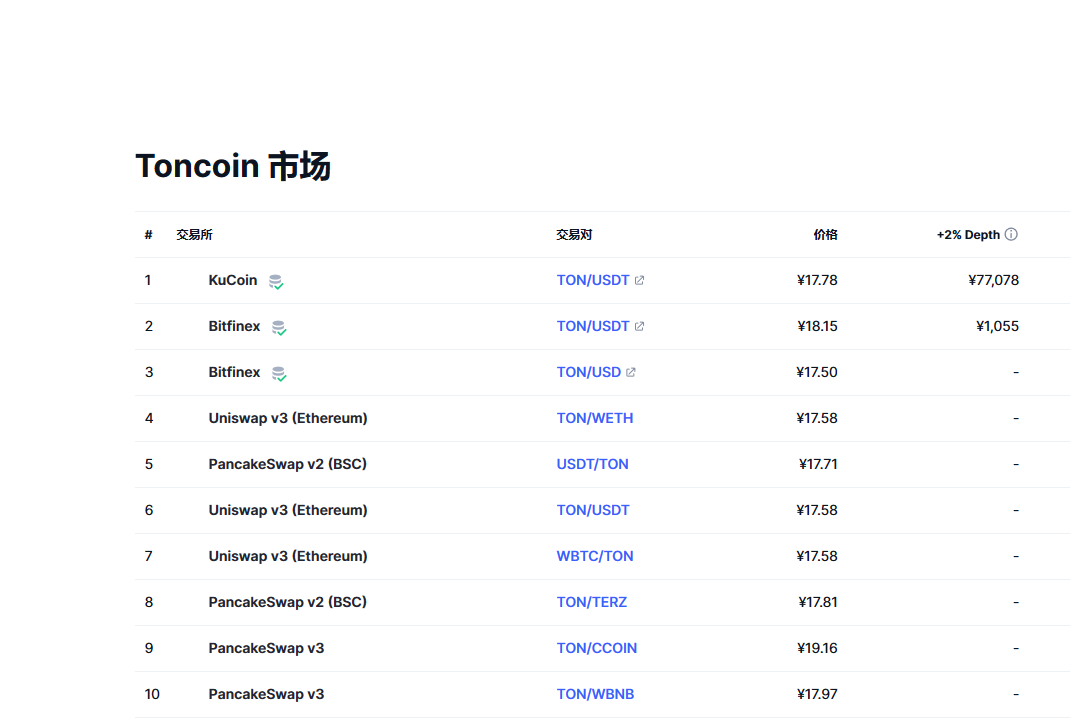The image size is (1070, 720).
Task: Sort by the +2% Depth column header
Action: click(968, 235)
